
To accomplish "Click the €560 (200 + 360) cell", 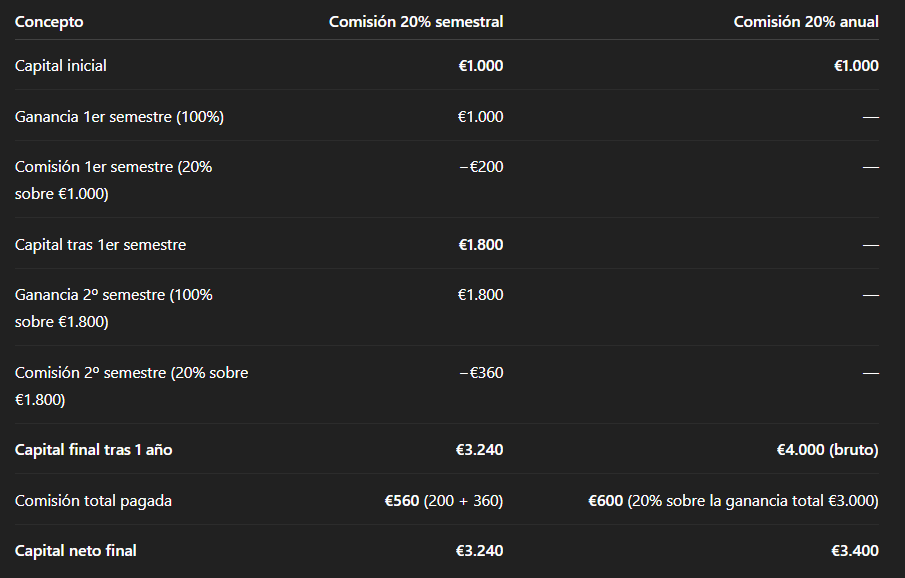I will pyautogui.click(x=443, y=501).
